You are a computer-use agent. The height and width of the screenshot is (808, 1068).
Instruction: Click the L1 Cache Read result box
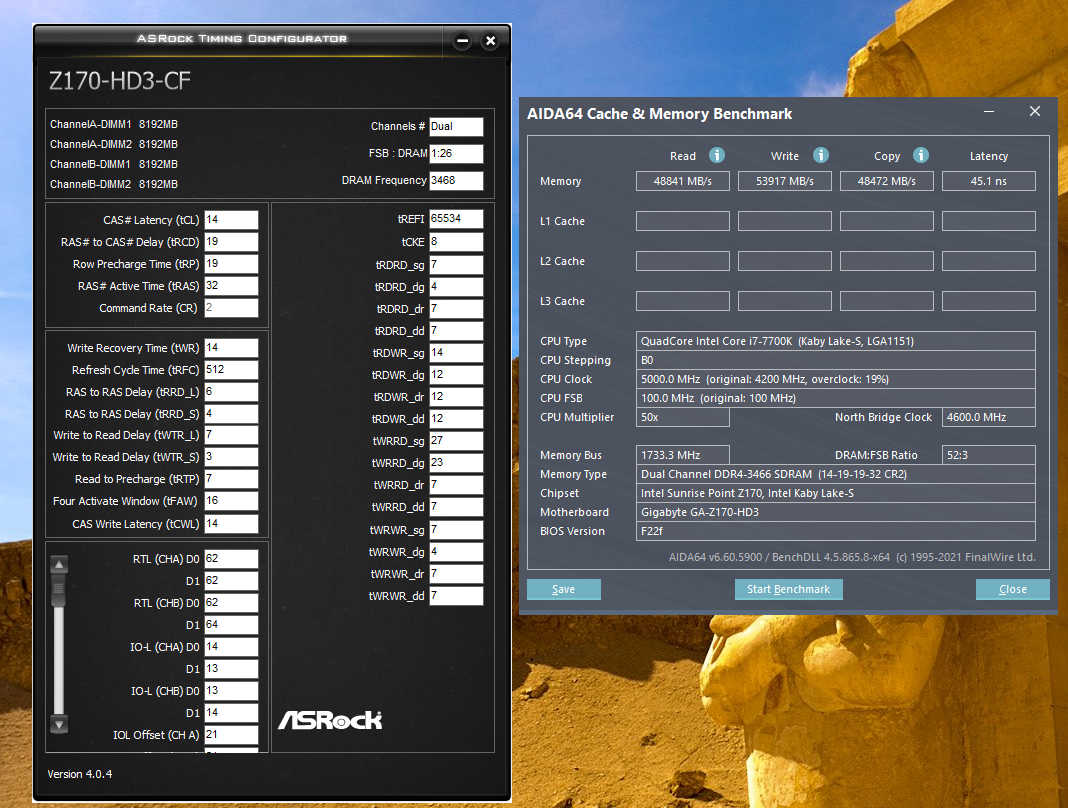point(683,221)
